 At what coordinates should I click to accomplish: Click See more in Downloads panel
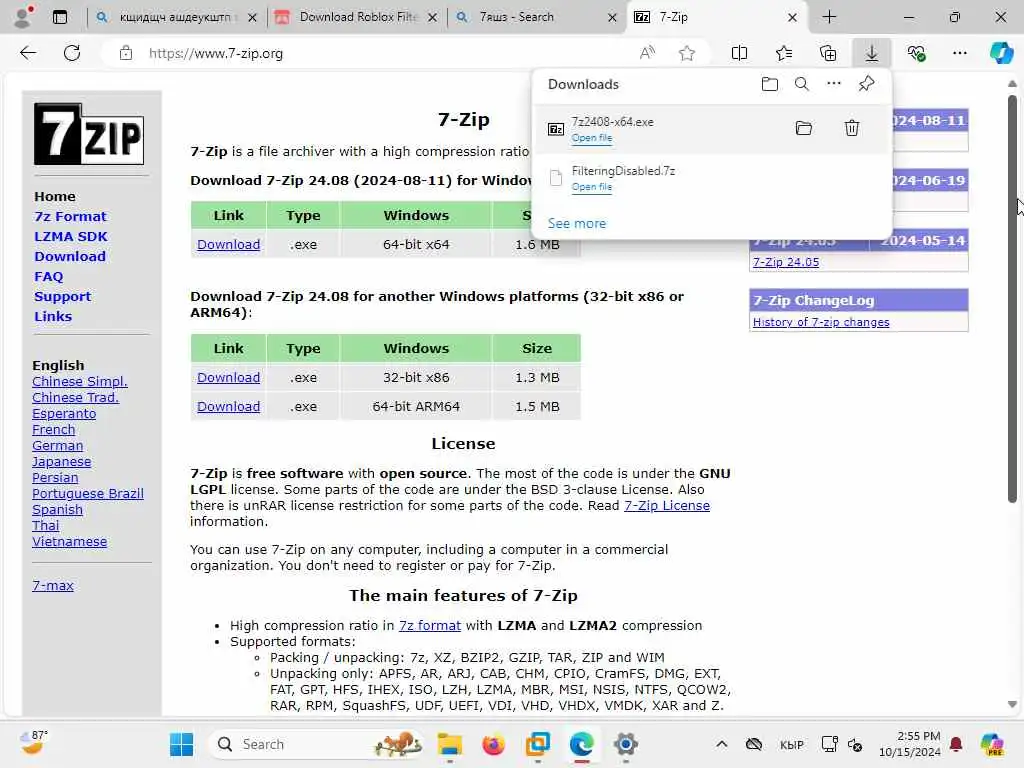click(x=577, y=223)
